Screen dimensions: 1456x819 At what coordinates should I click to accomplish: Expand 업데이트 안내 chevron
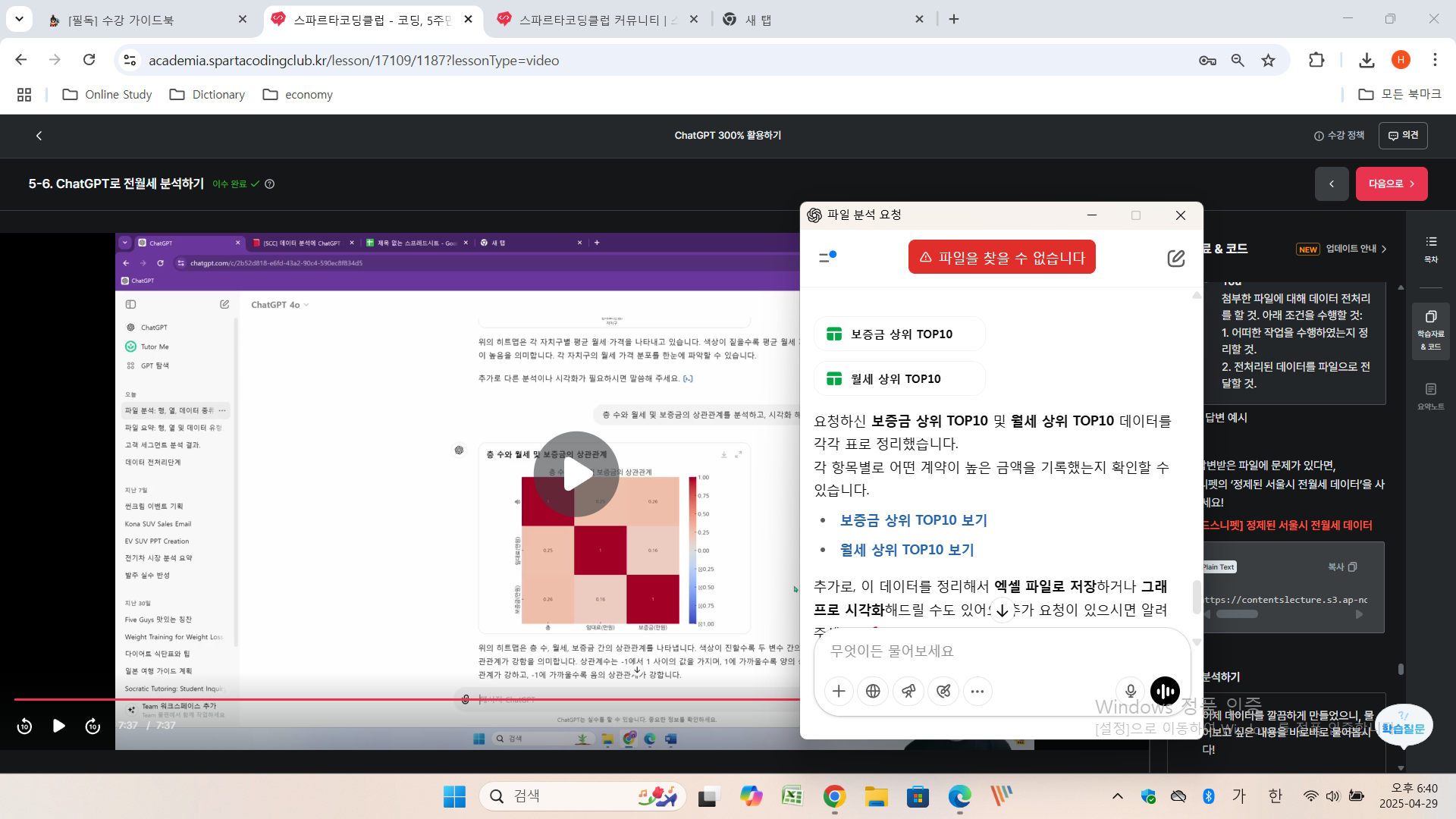(1384, 249)
